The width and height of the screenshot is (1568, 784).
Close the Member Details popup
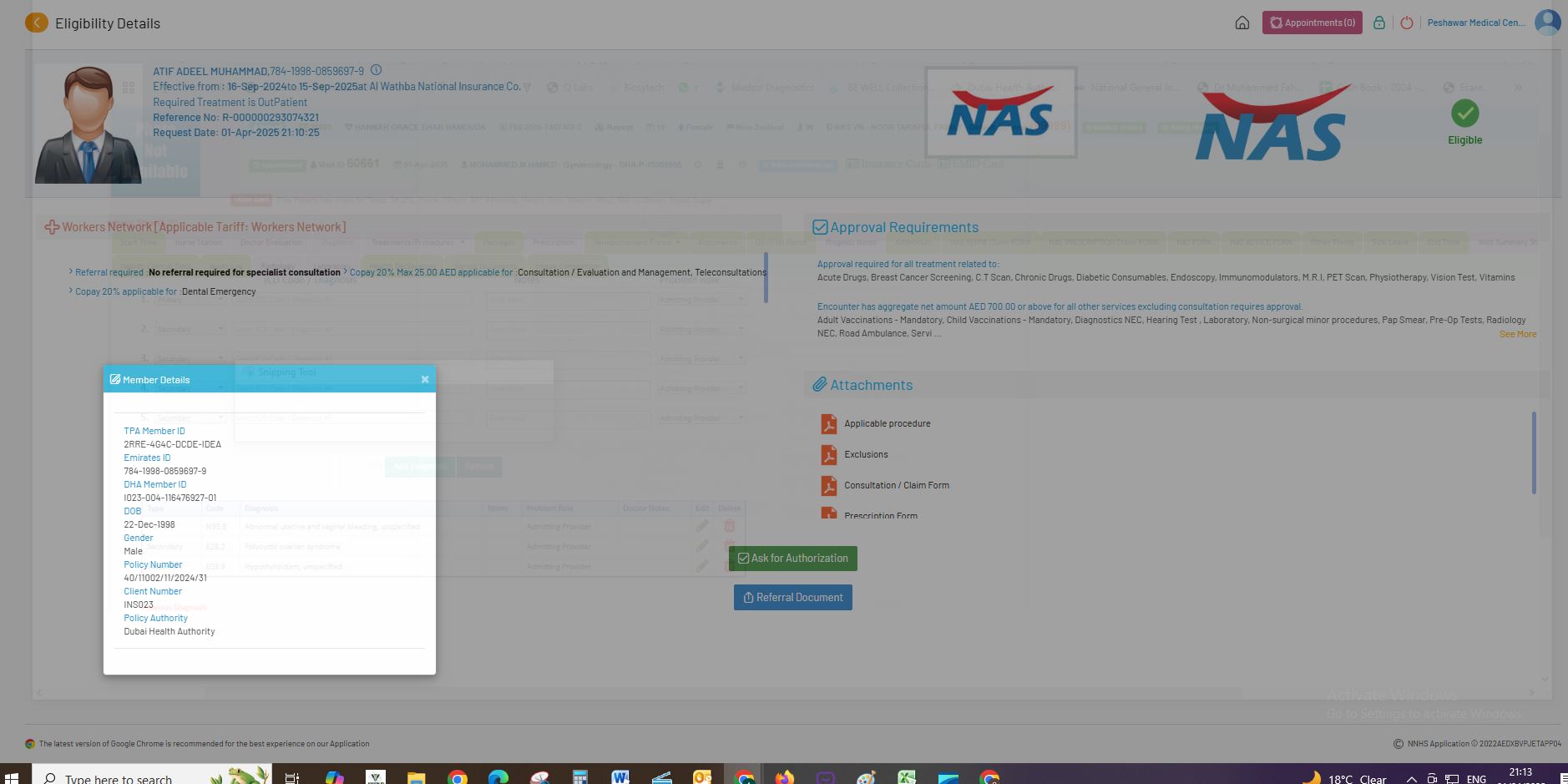(425, 379)
